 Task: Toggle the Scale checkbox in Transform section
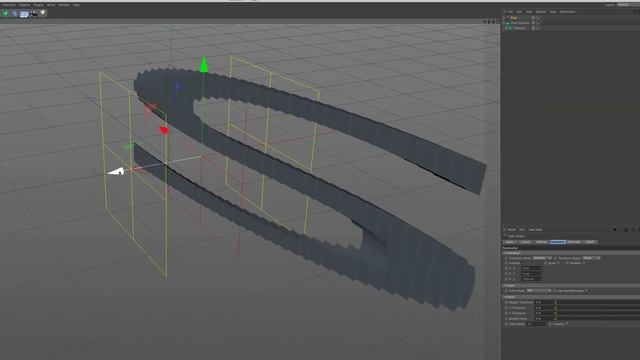point(558,263)
